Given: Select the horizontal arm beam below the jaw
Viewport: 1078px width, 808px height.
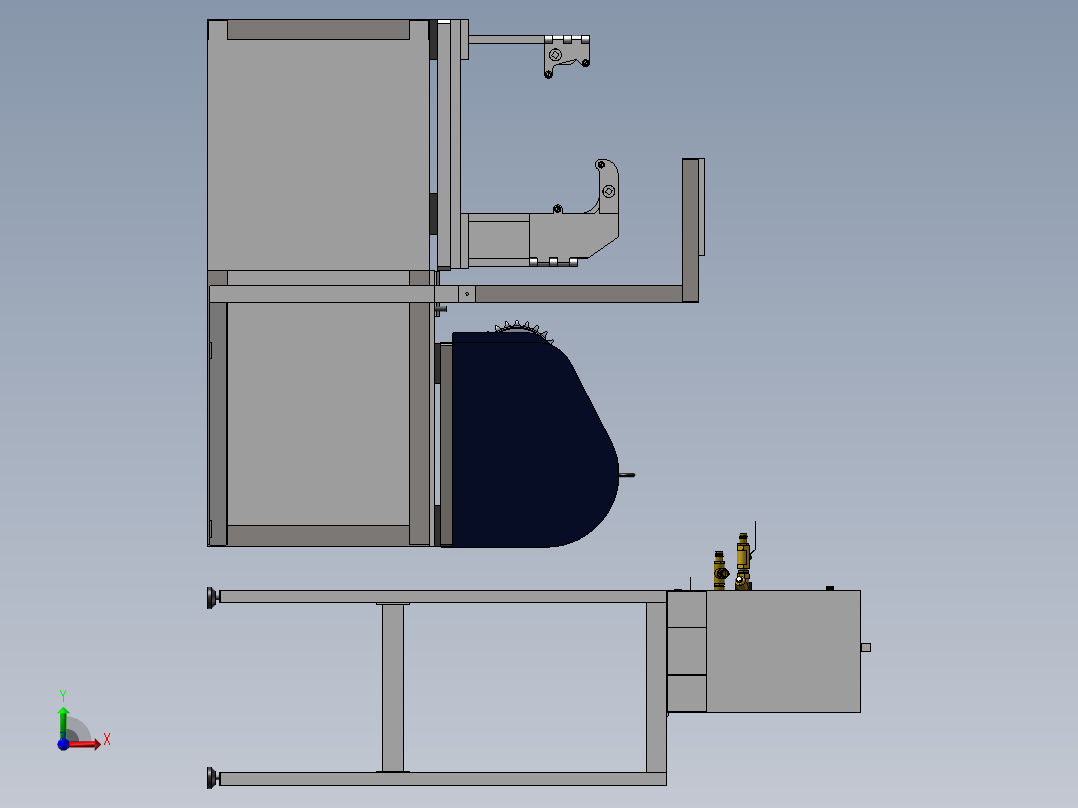Looking at the screenshot, I should coord(578,294).
